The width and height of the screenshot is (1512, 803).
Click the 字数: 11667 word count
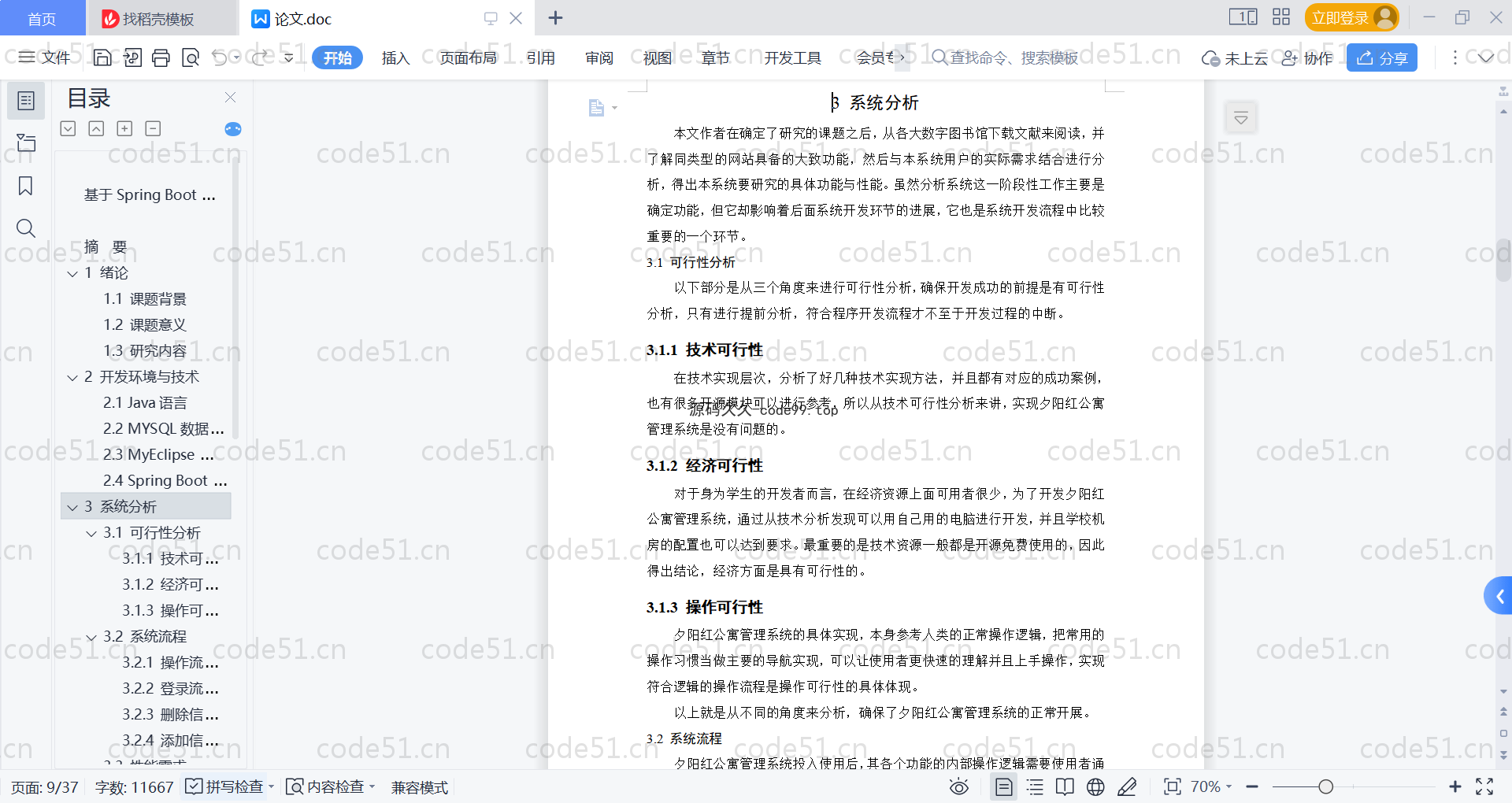(x=134, y=787)
